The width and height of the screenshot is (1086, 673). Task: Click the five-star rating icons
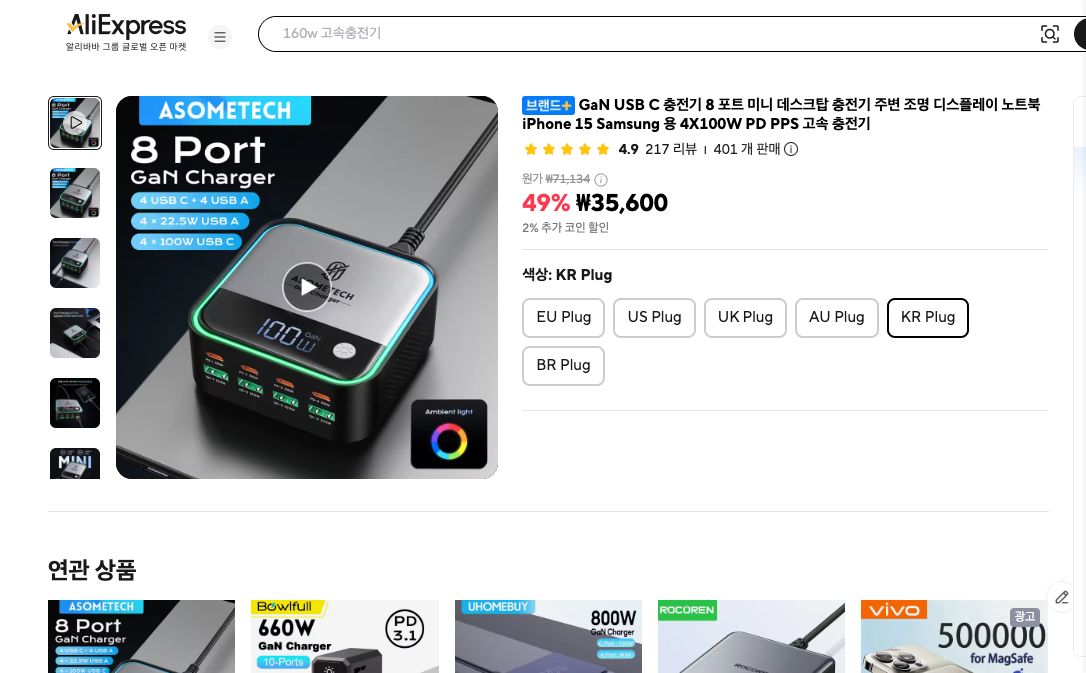pos(567,149)
